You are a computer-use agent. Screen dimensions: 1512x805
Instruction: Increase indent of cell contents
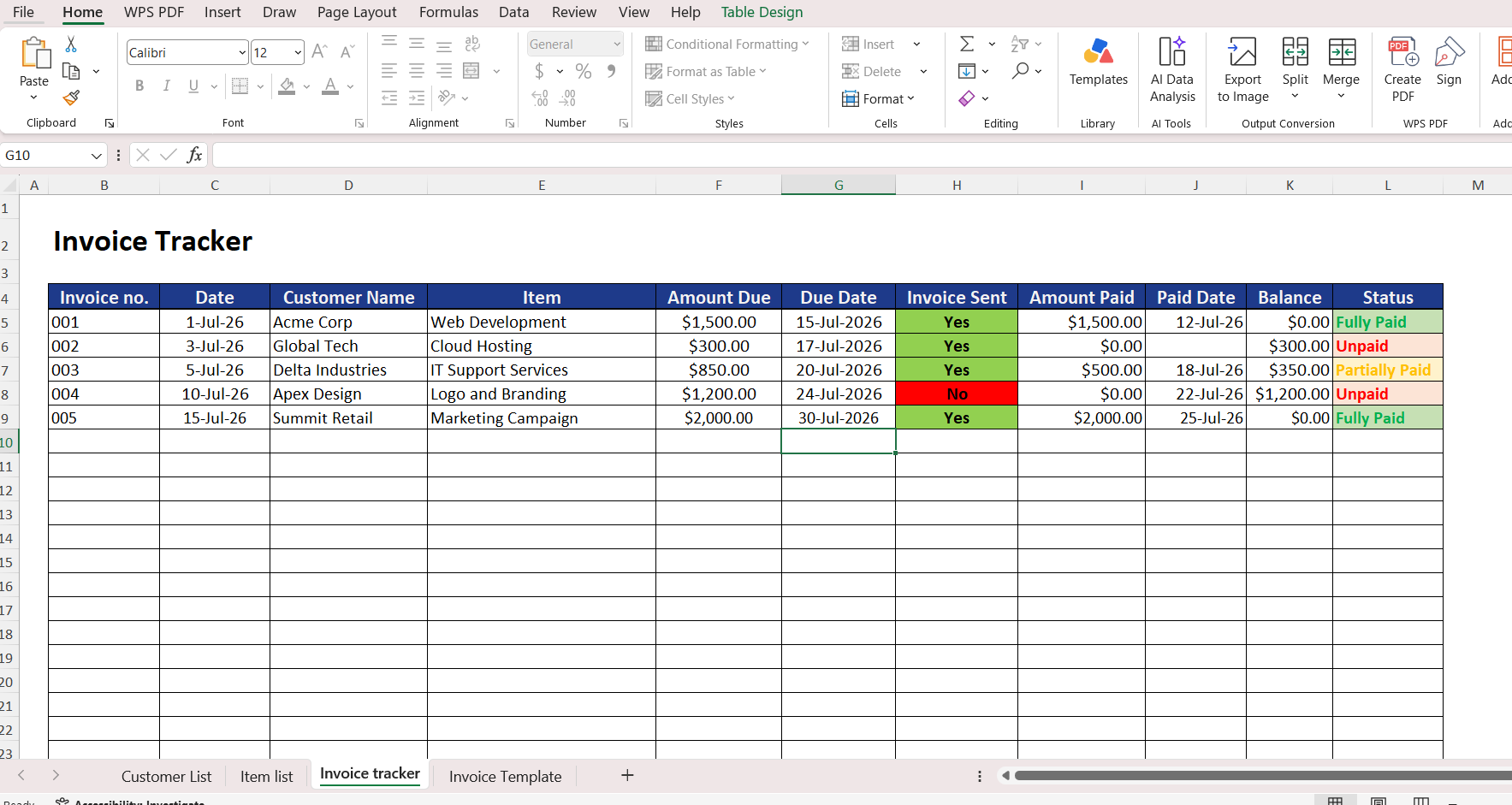[x=417, y=98]
